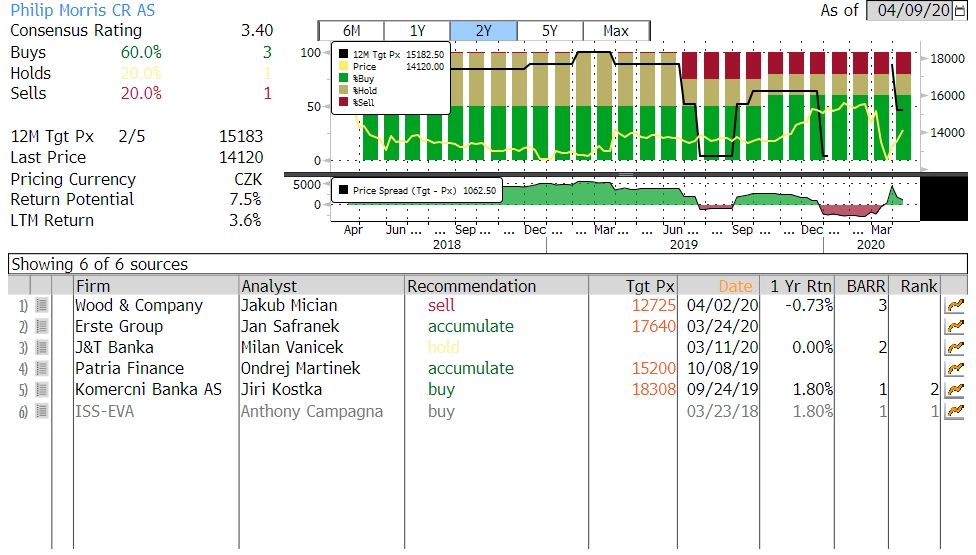Image resolution: width=976 pixels, height=555 pixels.
Task: Sort table by BARR column
Action: (862, 286)
